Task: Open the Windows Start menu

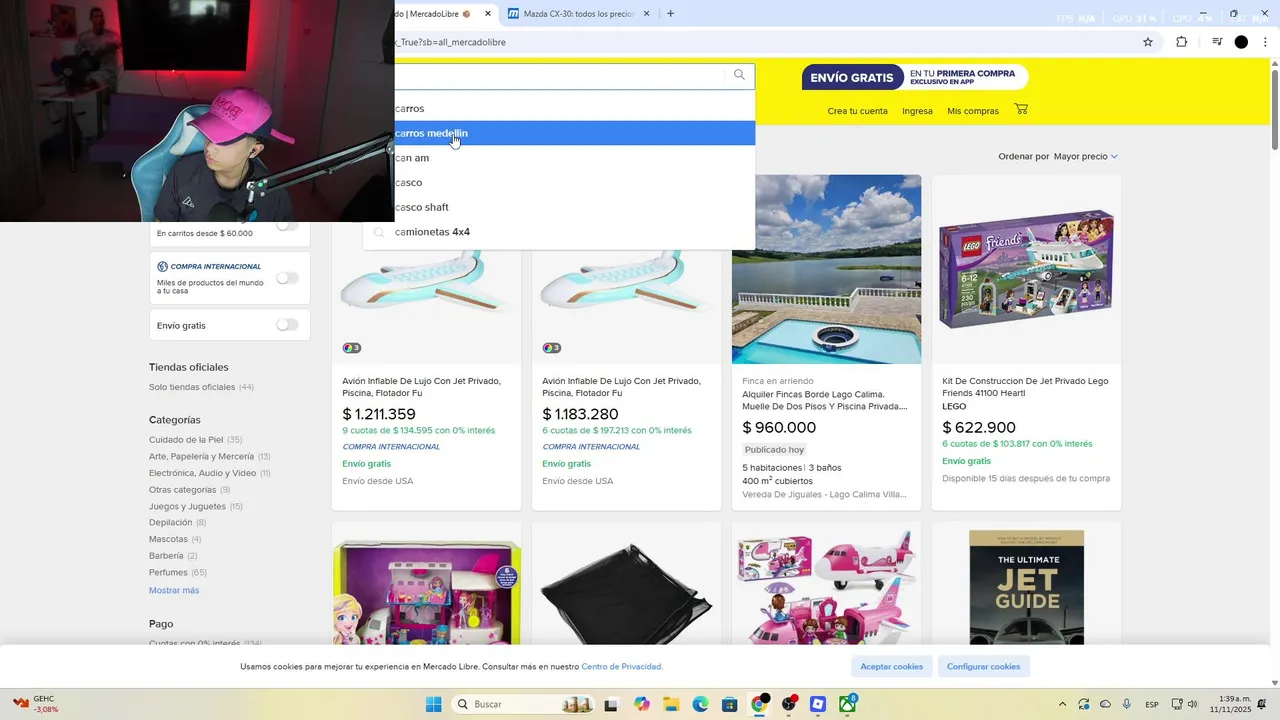Action: tap(433, 704)
